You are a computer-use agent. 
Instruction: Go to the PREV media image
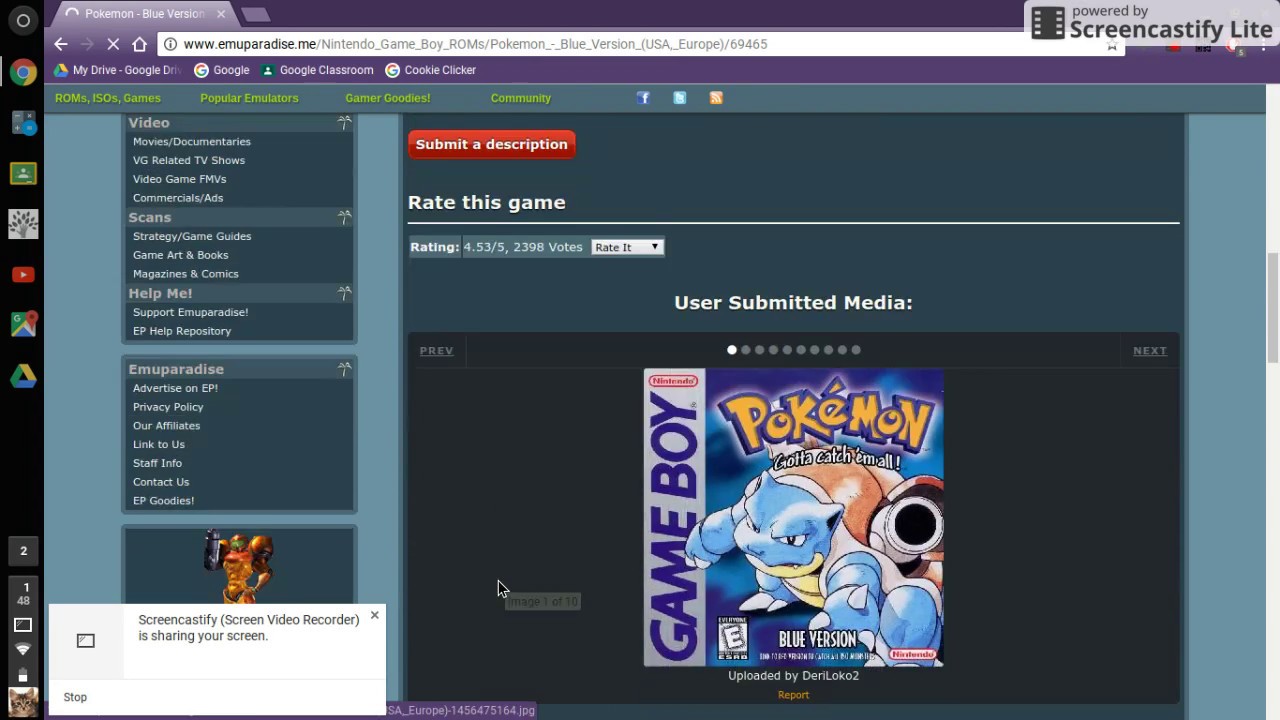[x=436, y=351]
